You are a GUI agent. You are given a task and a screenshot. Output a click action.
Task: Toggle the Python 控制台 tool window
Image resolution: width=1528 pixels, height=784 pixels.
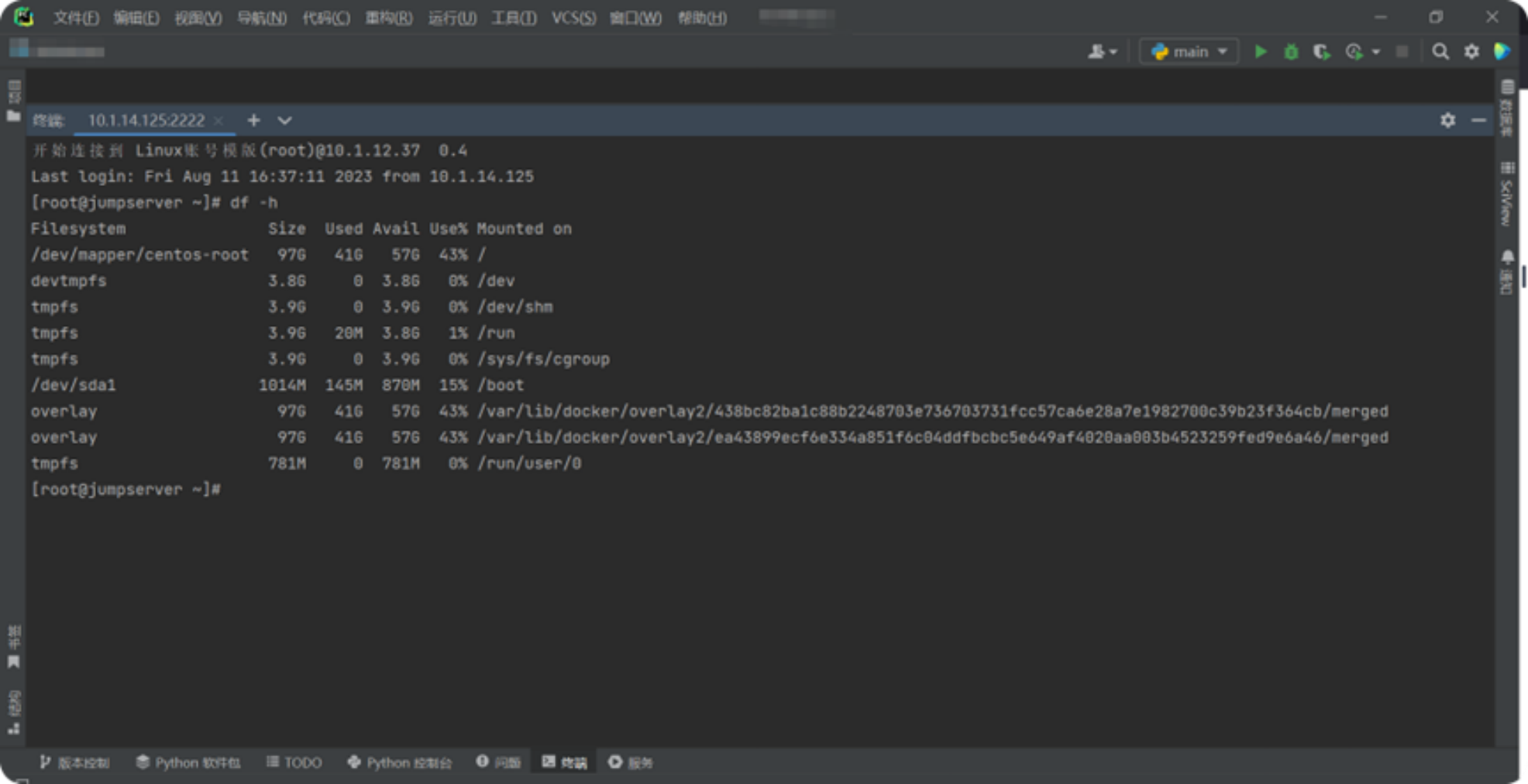coord(400,762)
